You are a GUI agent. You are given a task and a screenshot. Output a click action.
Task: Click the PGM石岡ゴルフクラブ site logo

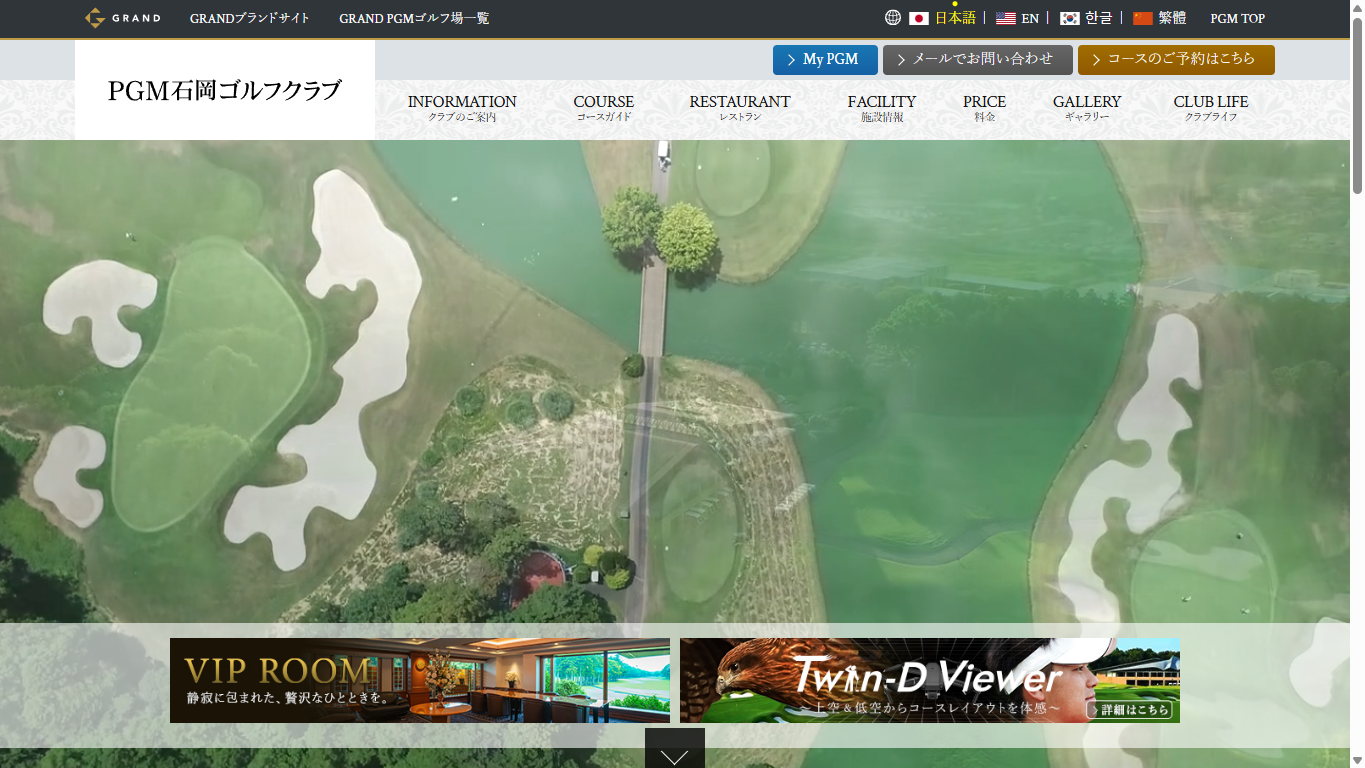225,90
